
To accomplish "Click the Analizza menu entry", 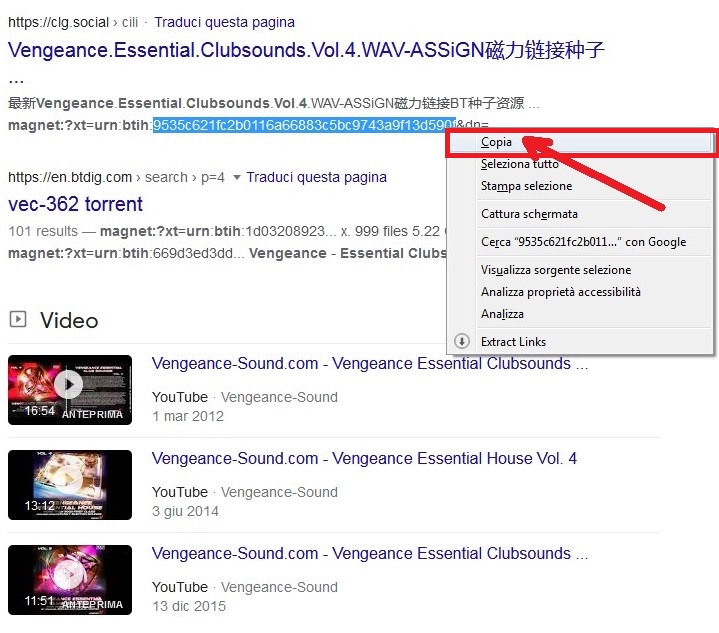I will 580,314.
